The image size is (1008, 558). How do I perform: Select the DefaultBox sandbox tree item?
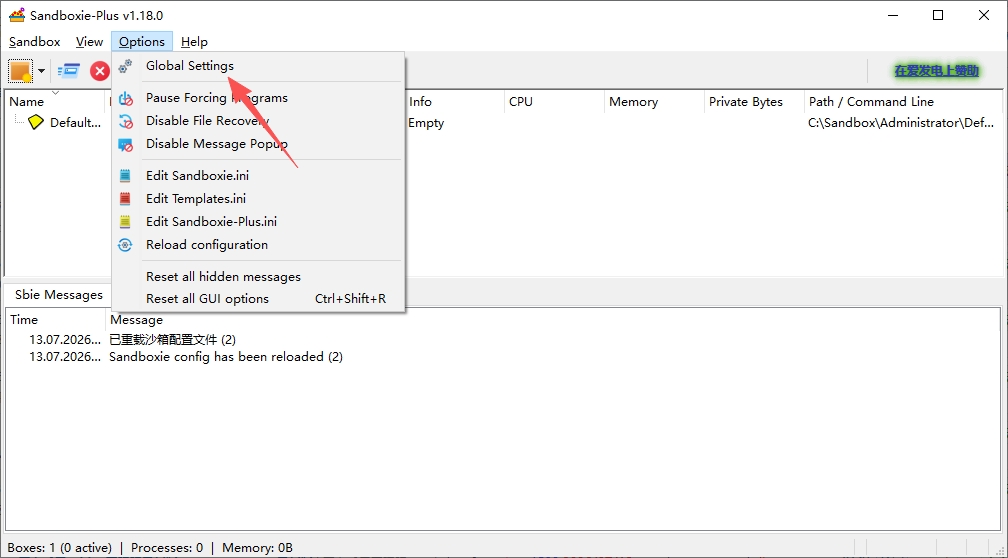coord(64,122)
